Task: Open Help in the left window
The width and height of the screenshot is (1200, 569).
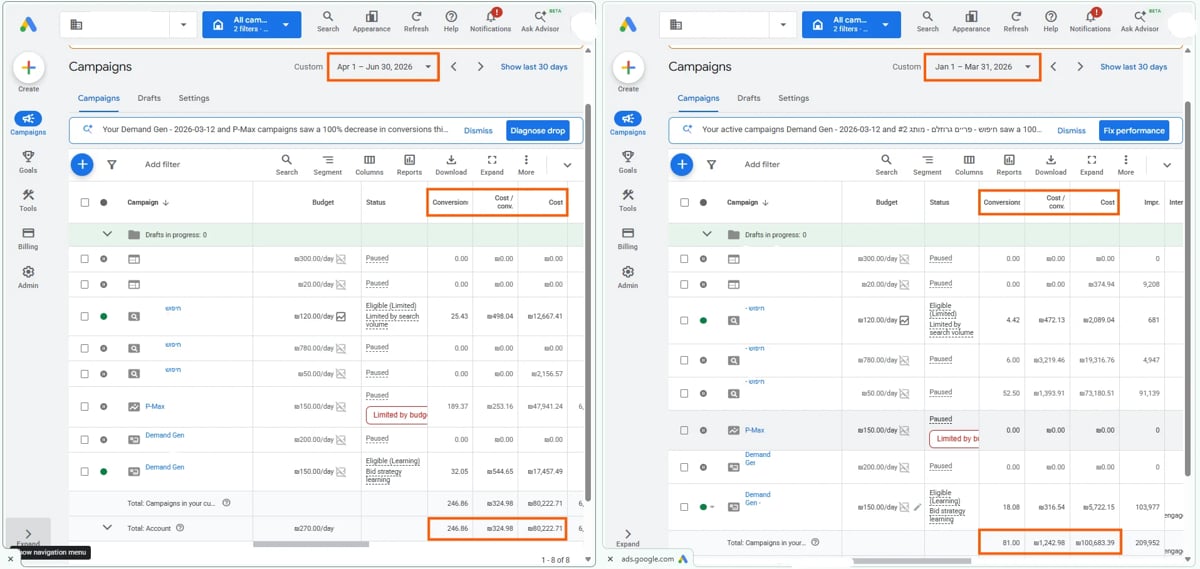Action: coord(451,21)
